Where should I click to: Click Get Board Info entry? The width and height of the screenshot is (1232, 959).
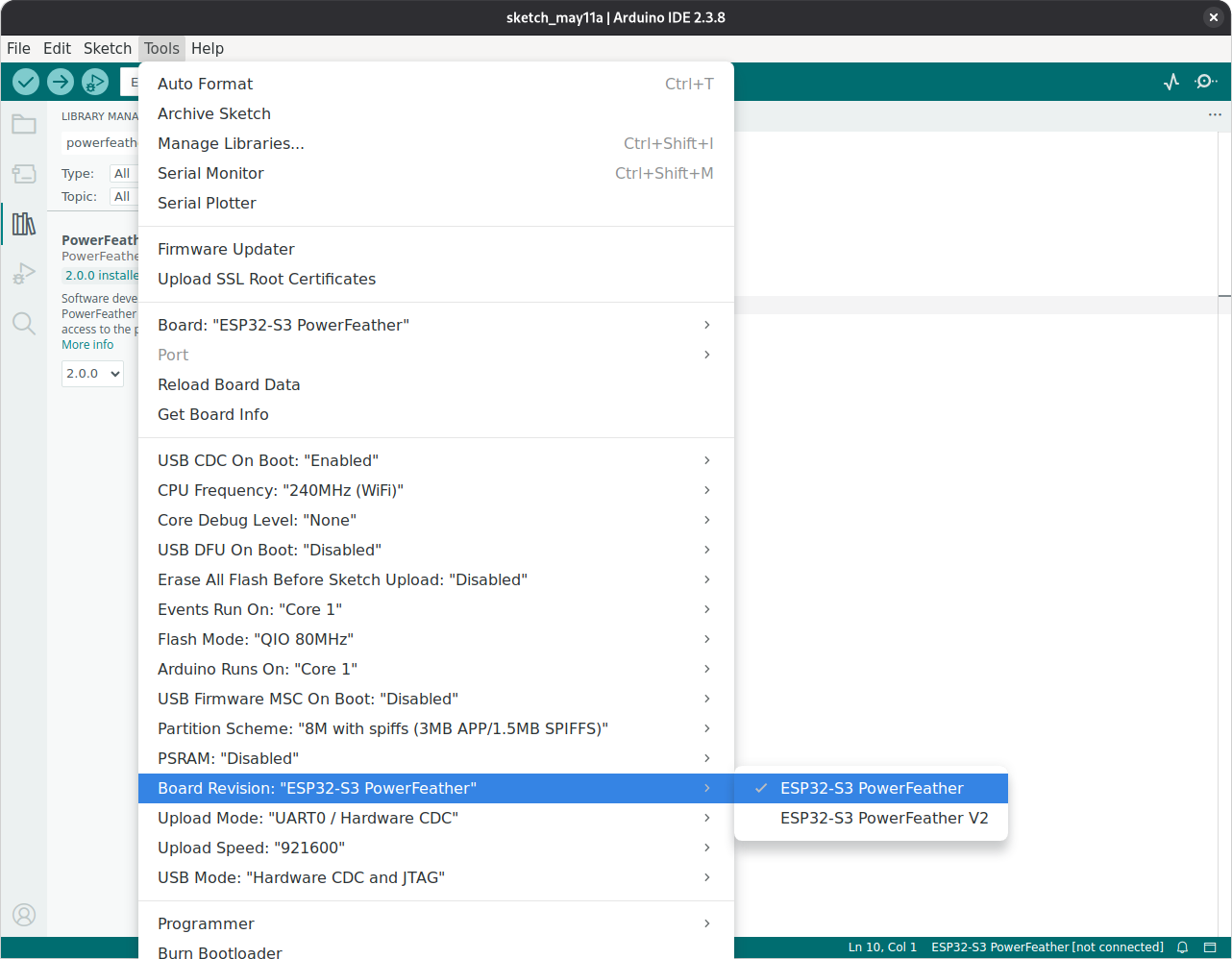tap(436, 414)
